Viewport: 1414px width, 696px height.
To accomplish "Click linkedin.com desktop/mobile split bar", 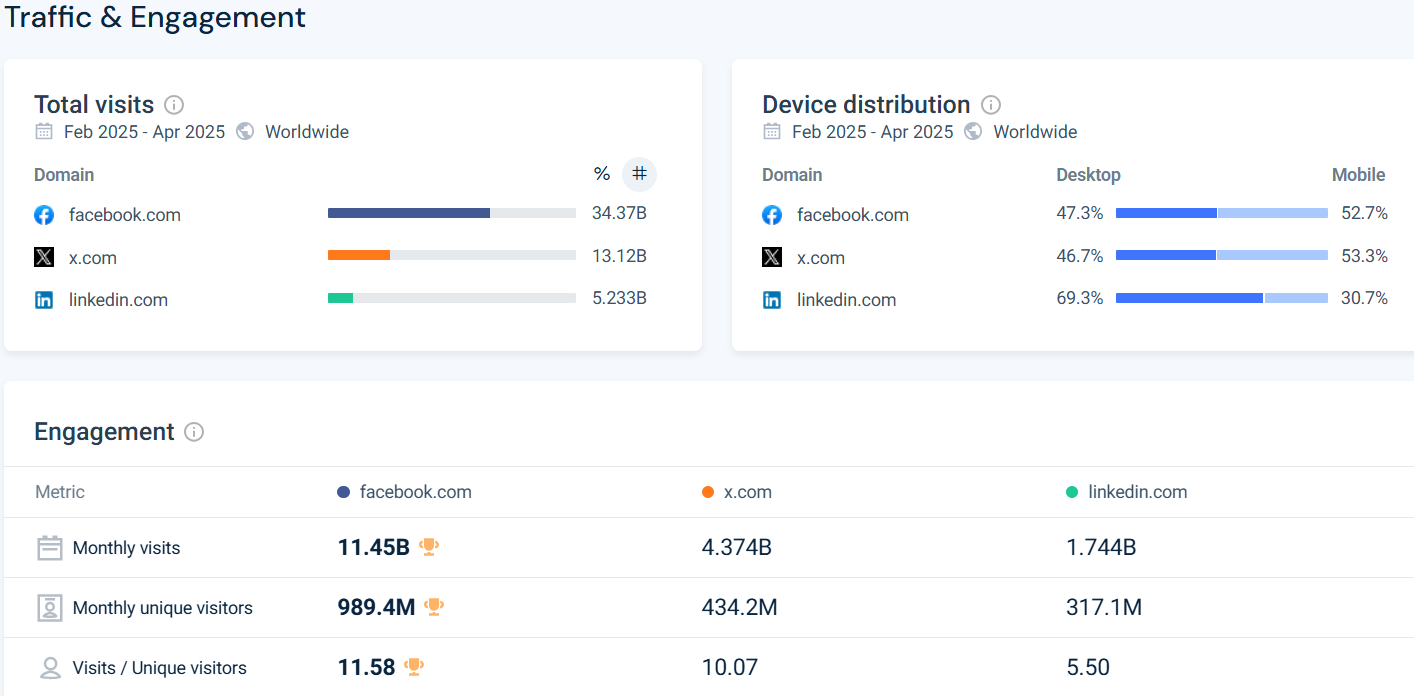I will tap(1222, 298).
